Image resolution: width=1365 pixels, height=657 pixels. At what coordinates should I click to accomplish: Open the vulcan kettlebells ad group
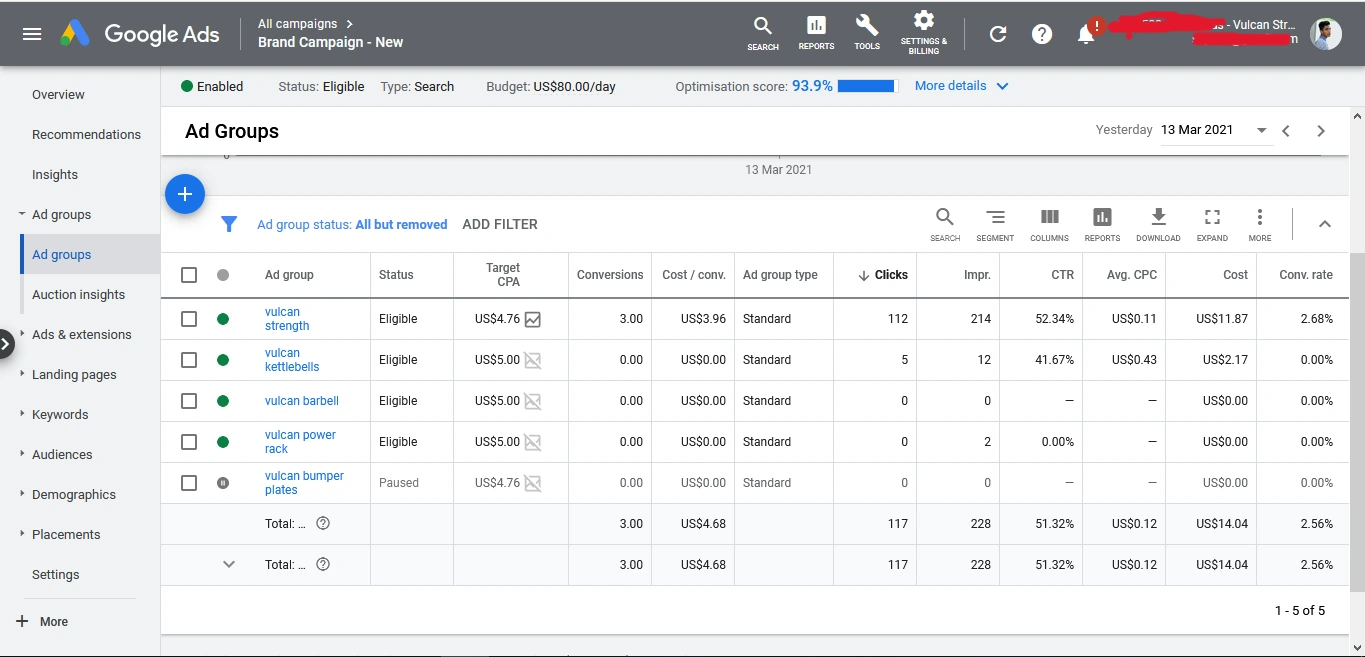tap(292, 360)
